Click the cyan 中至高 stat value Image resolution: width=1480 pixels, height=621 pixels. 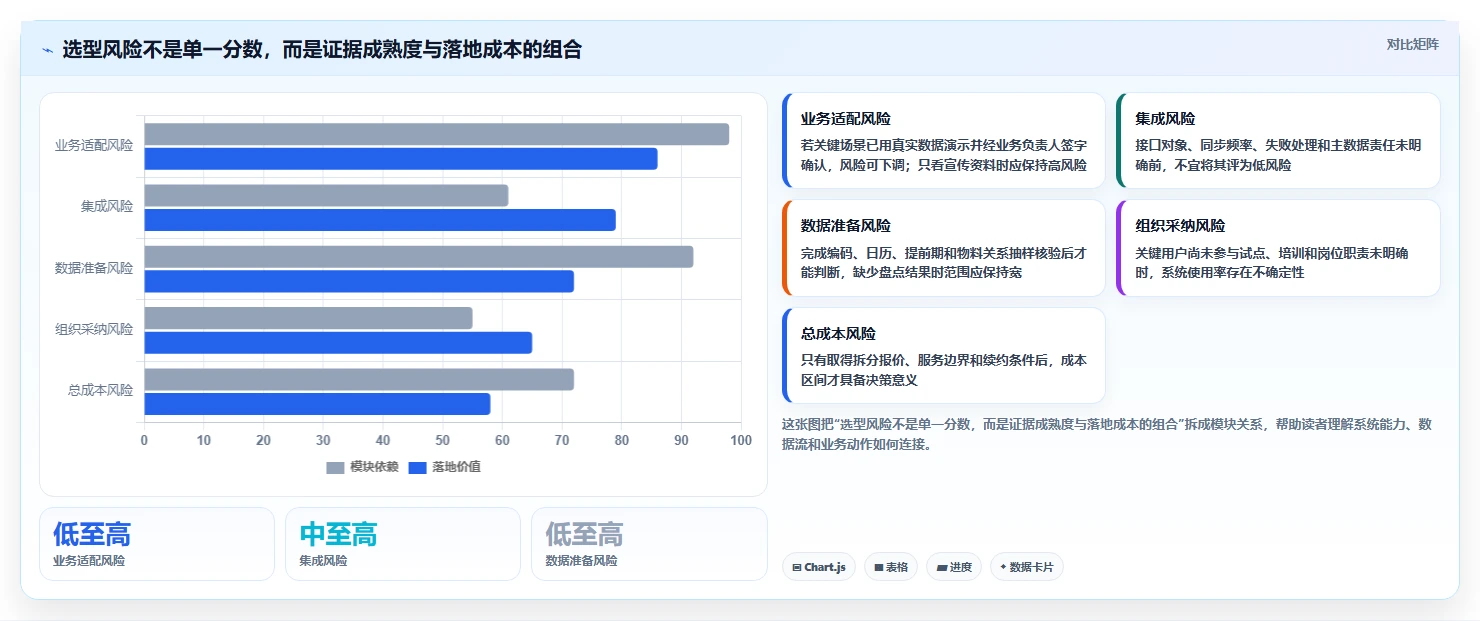pos(338,534)
